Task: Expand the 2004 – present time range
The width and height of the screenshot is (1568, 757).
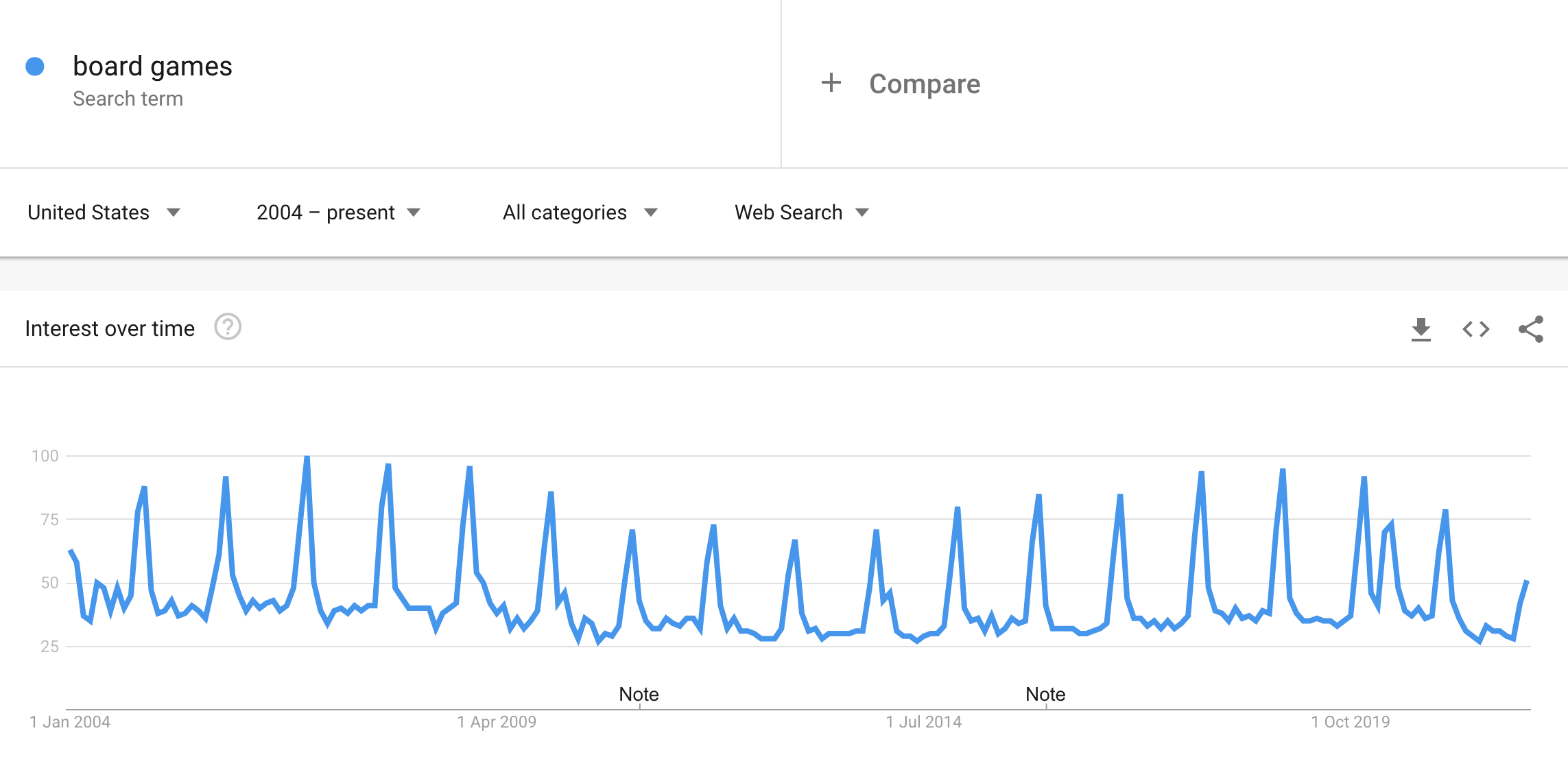Action: click(x=338, y=213)
